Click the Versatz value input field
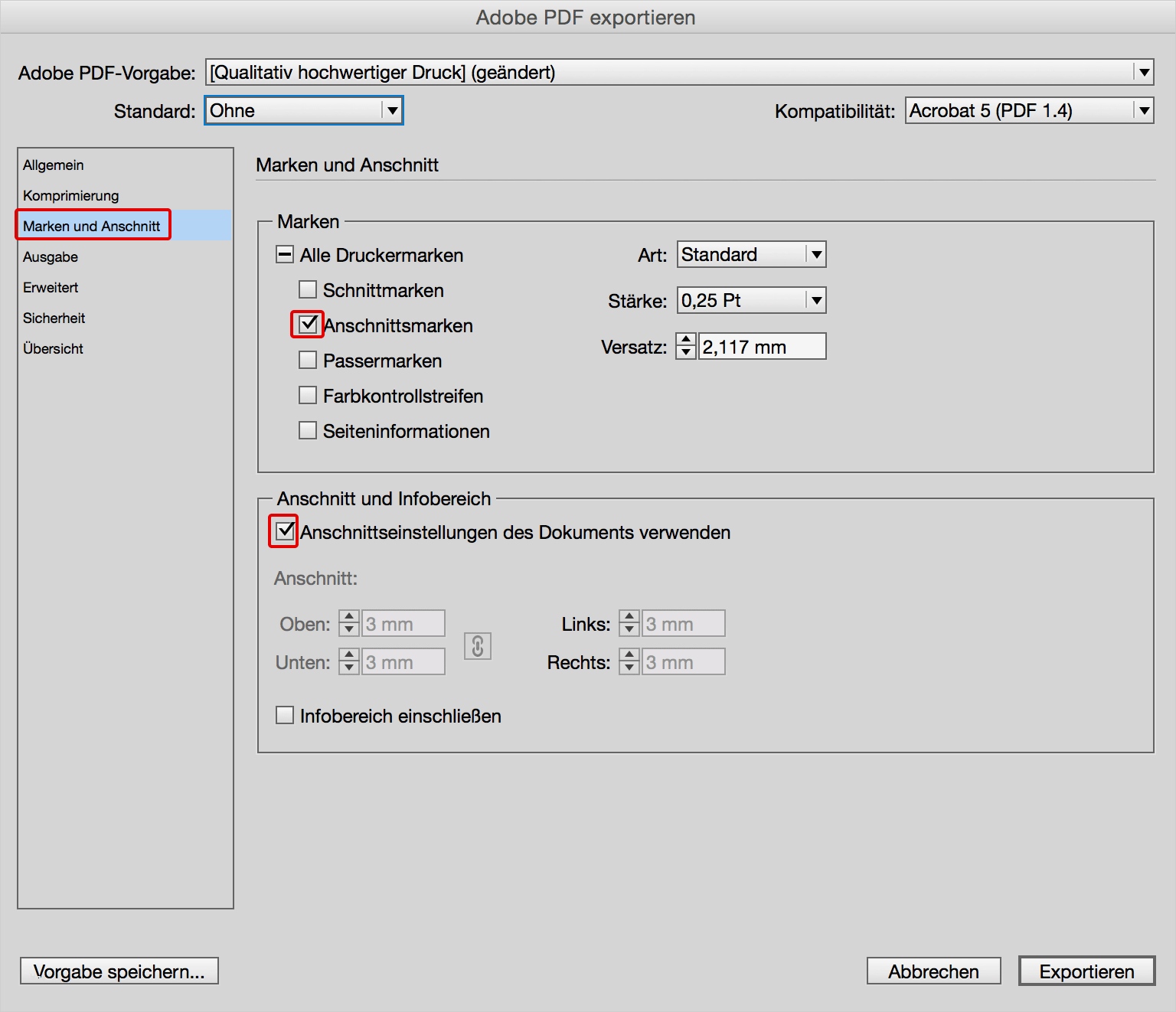 click(762, 345)
